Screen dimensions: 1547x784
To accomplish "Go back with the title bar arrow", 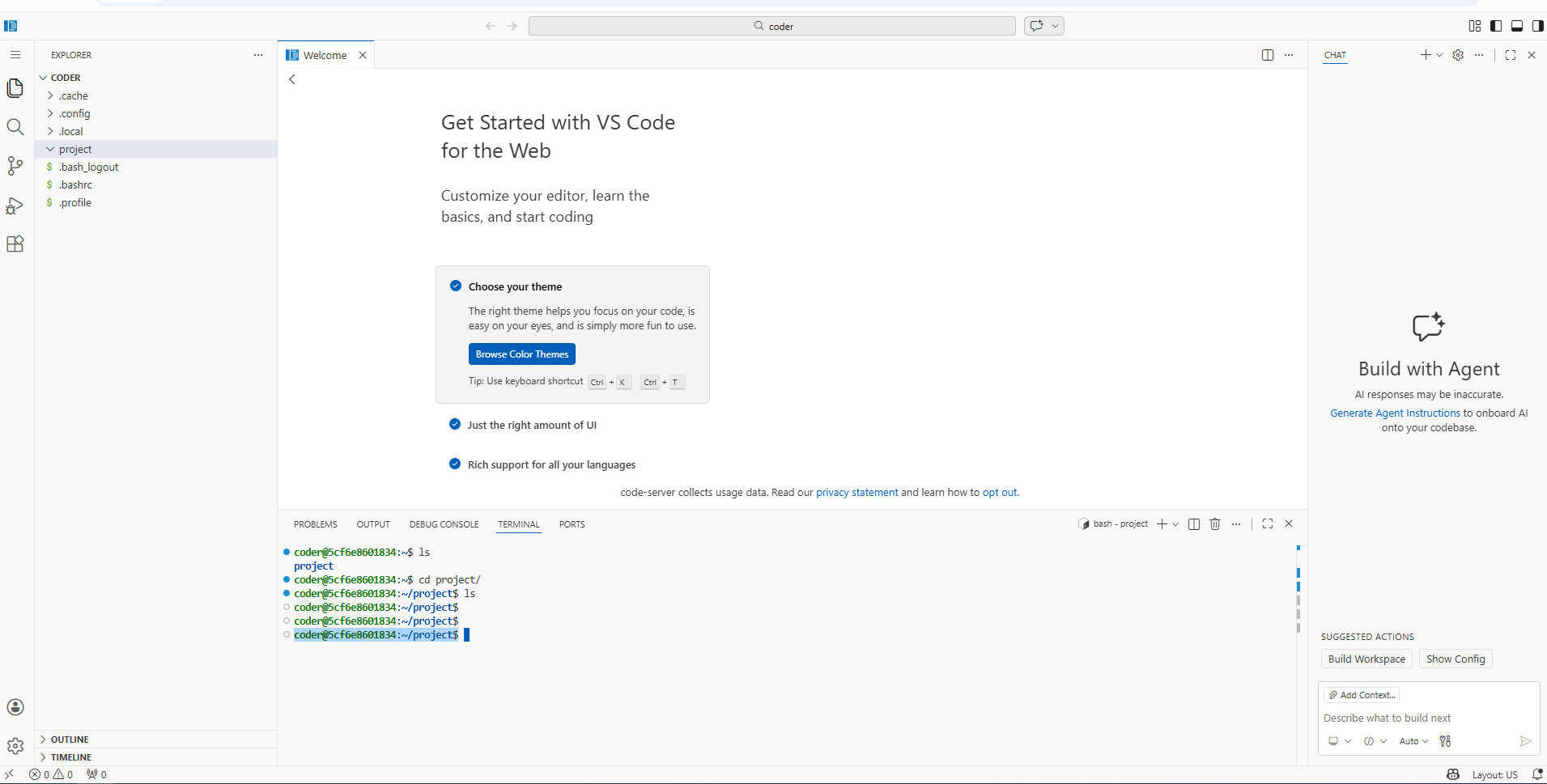I will 491,26.
